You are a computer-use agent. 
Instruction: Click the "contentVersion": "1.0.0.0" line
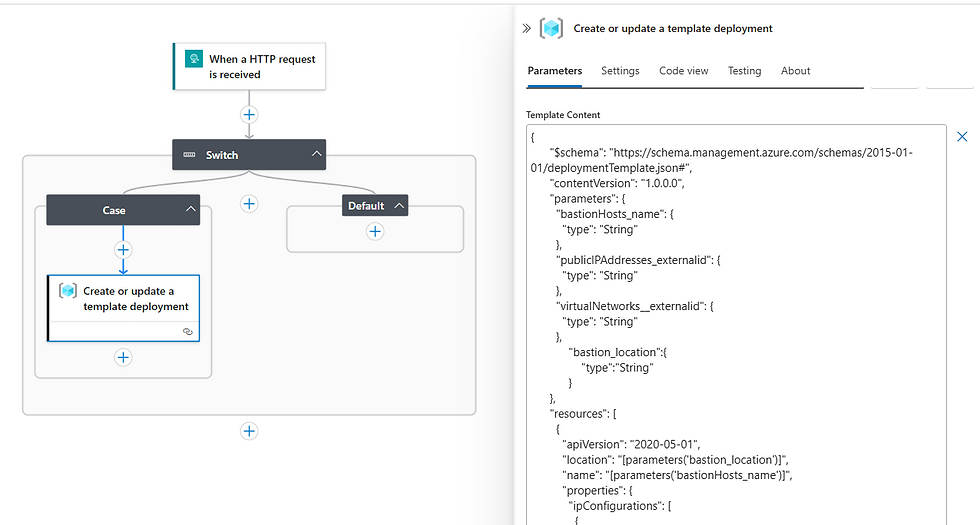pos(617,183)
